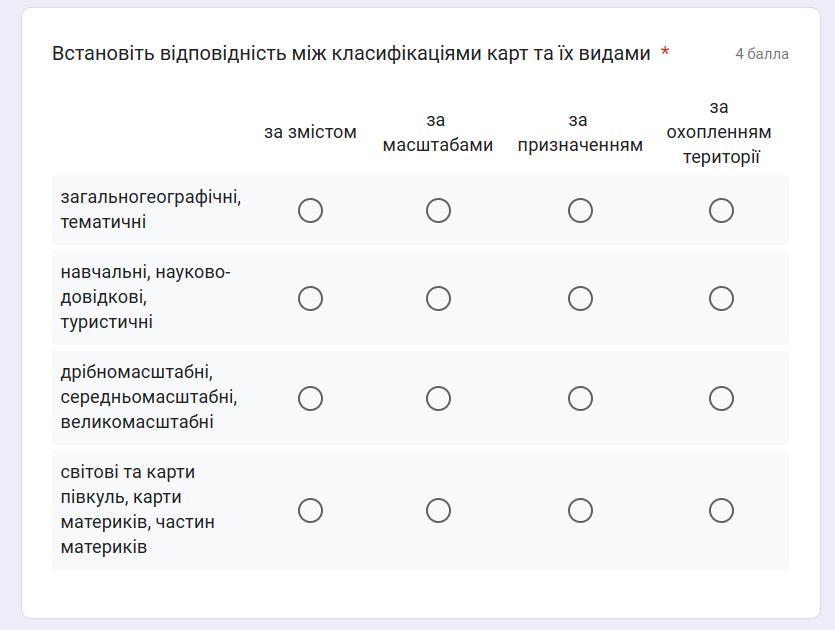The width and height of the screenshot is (835, 630).
Task: Click the 'за призначенням' column header
Action: pos(580,133)
